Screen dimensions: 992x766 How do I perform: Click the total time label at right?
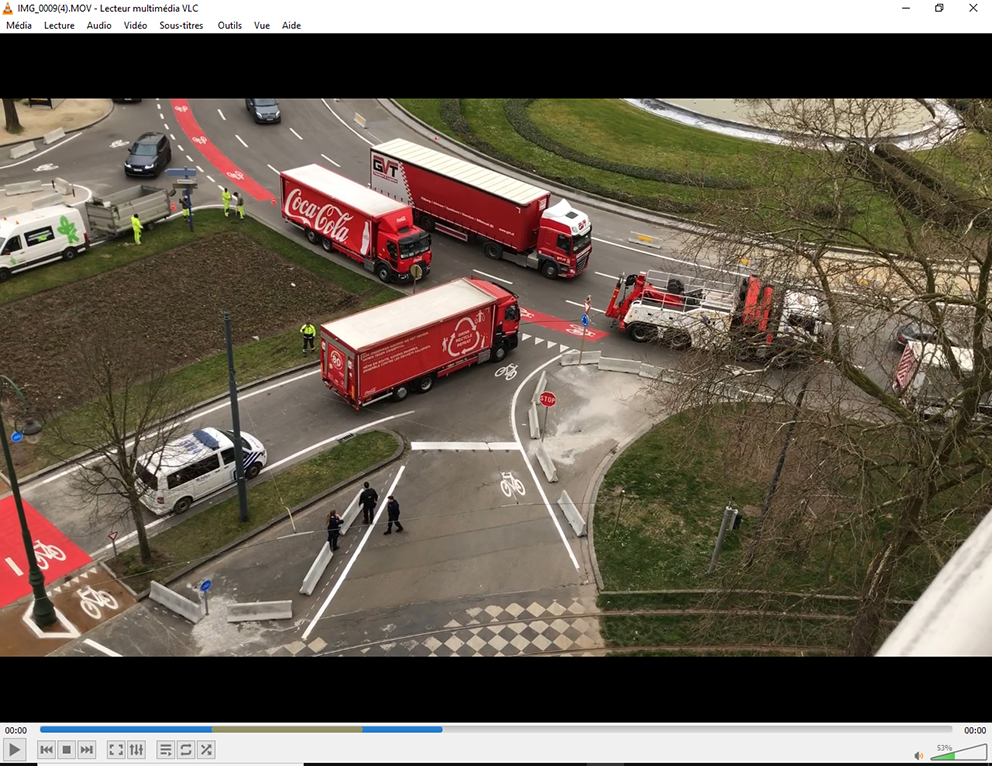tap(975, 730)
